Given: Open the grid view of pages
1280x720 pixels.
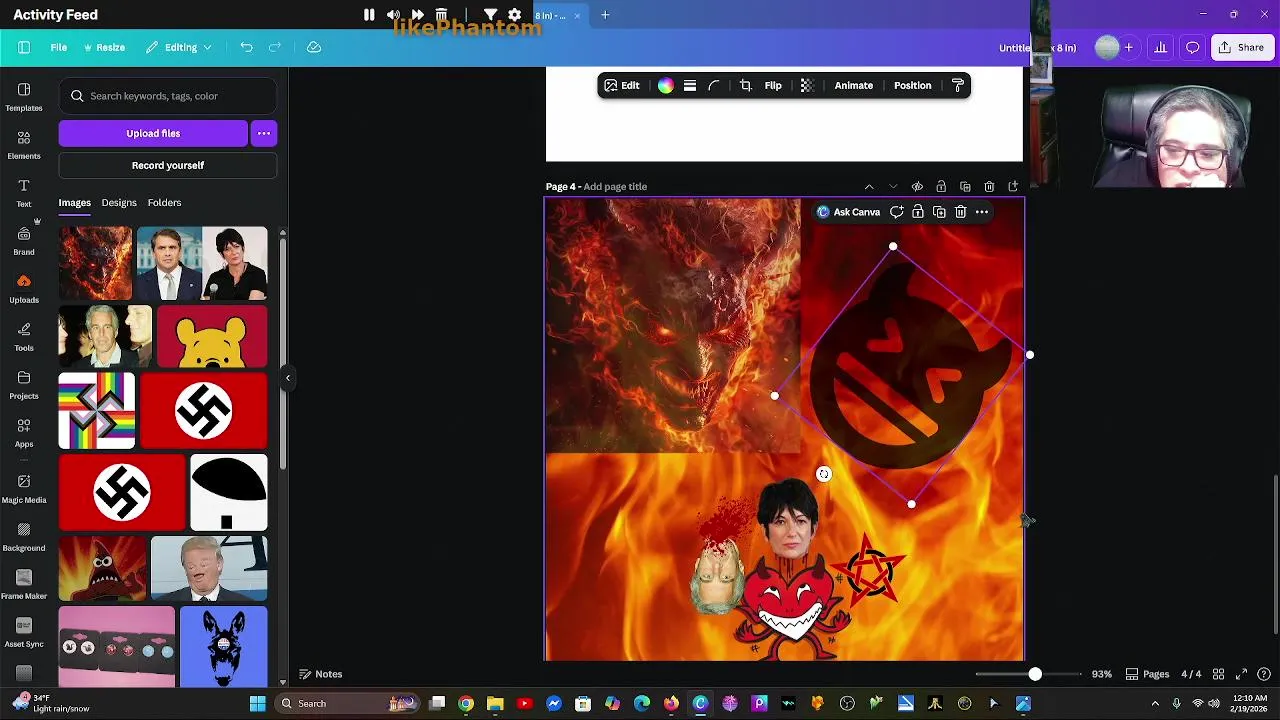Looking at the screenshot, I should (1217, 674).
